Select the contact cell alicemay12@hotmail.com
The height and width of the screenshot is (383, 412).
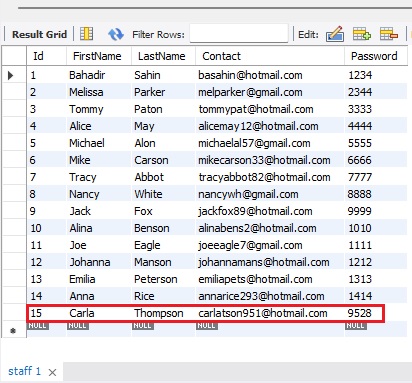tap(270, 126)
